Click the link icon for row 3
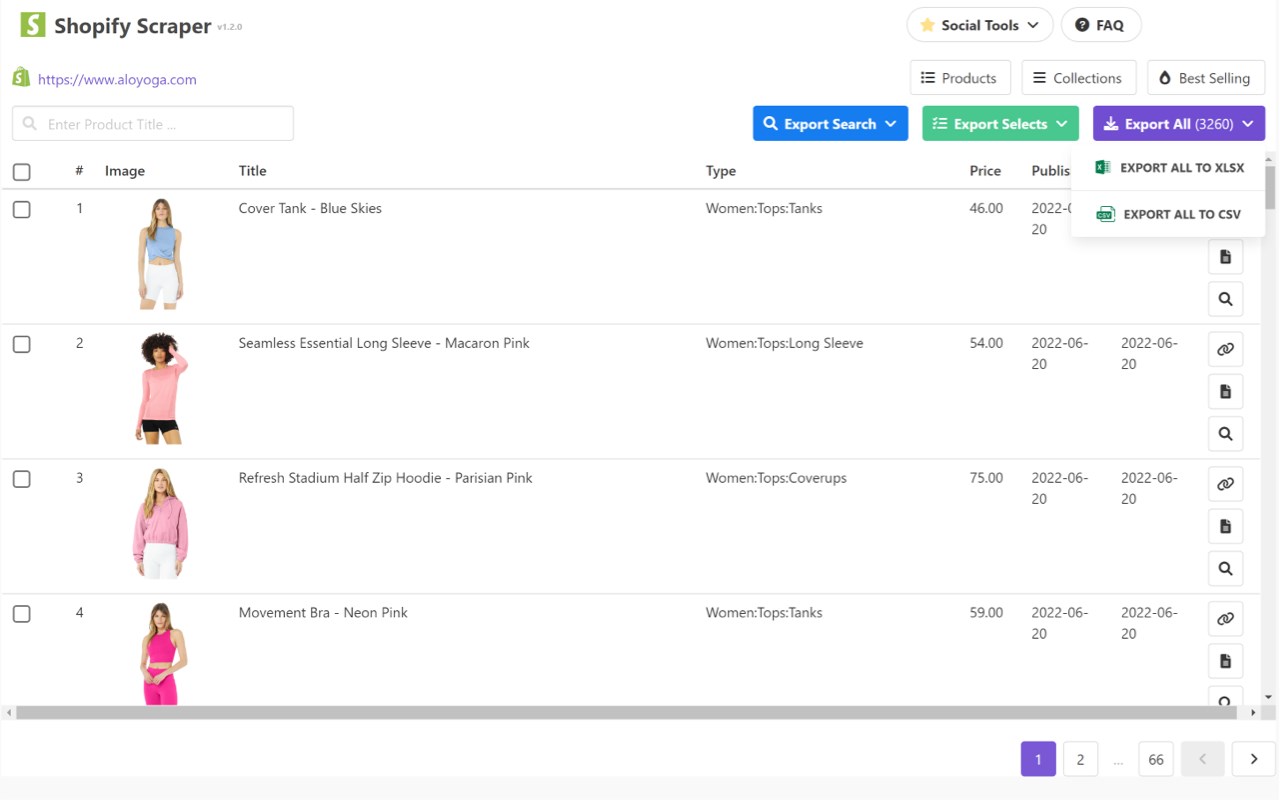This screenshot has height=800, width=1280. pyautogui.click(x=1225, y=484)
